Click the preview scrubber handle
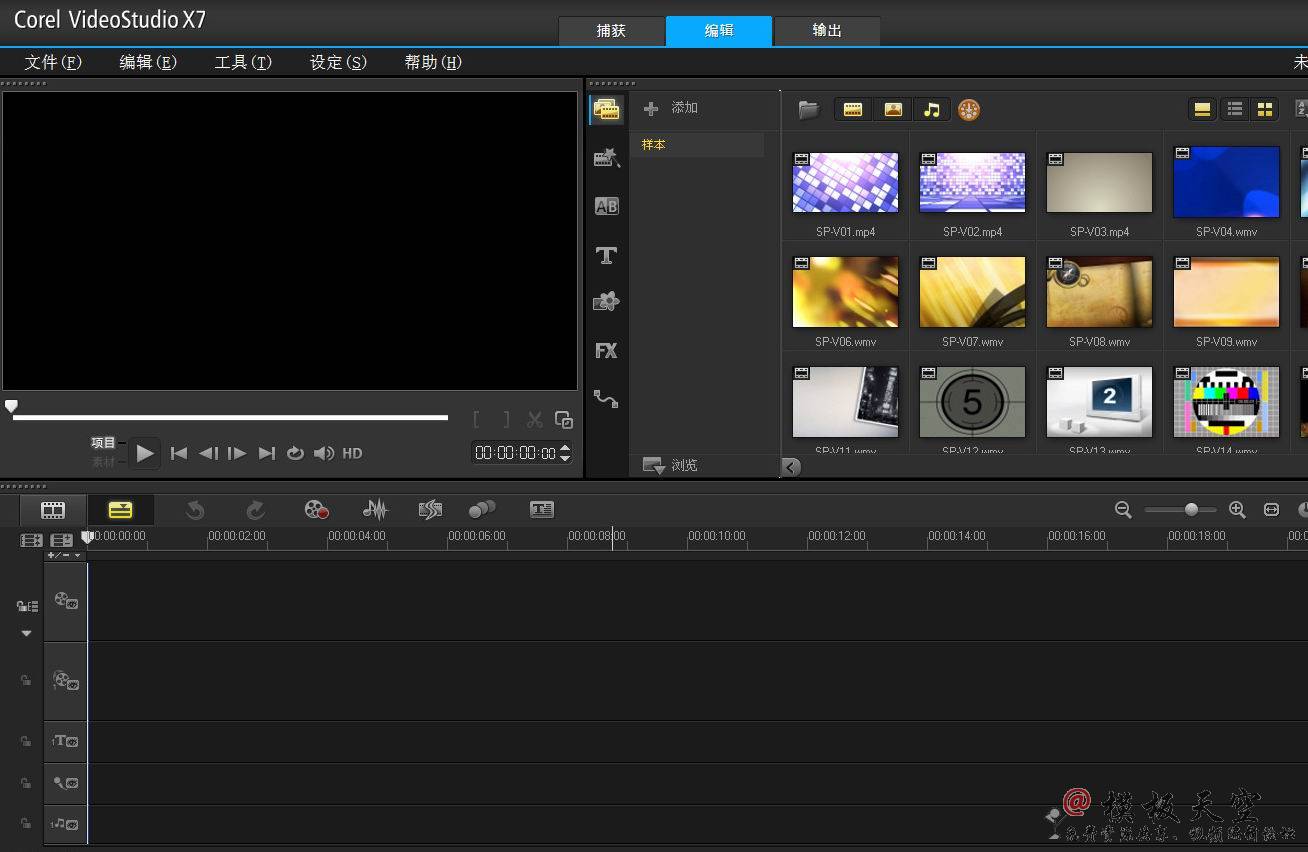The height and width of the screenshot is (852, 1308). [x=11, y=406]
